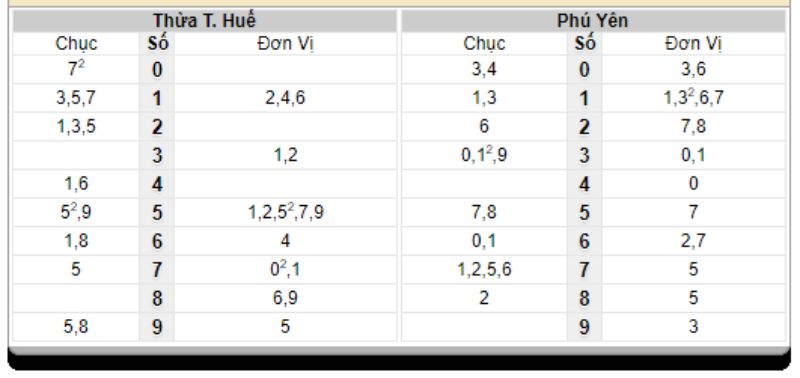
Task: Click the Số column header in Phú Yên table
Action: point(585,44)
